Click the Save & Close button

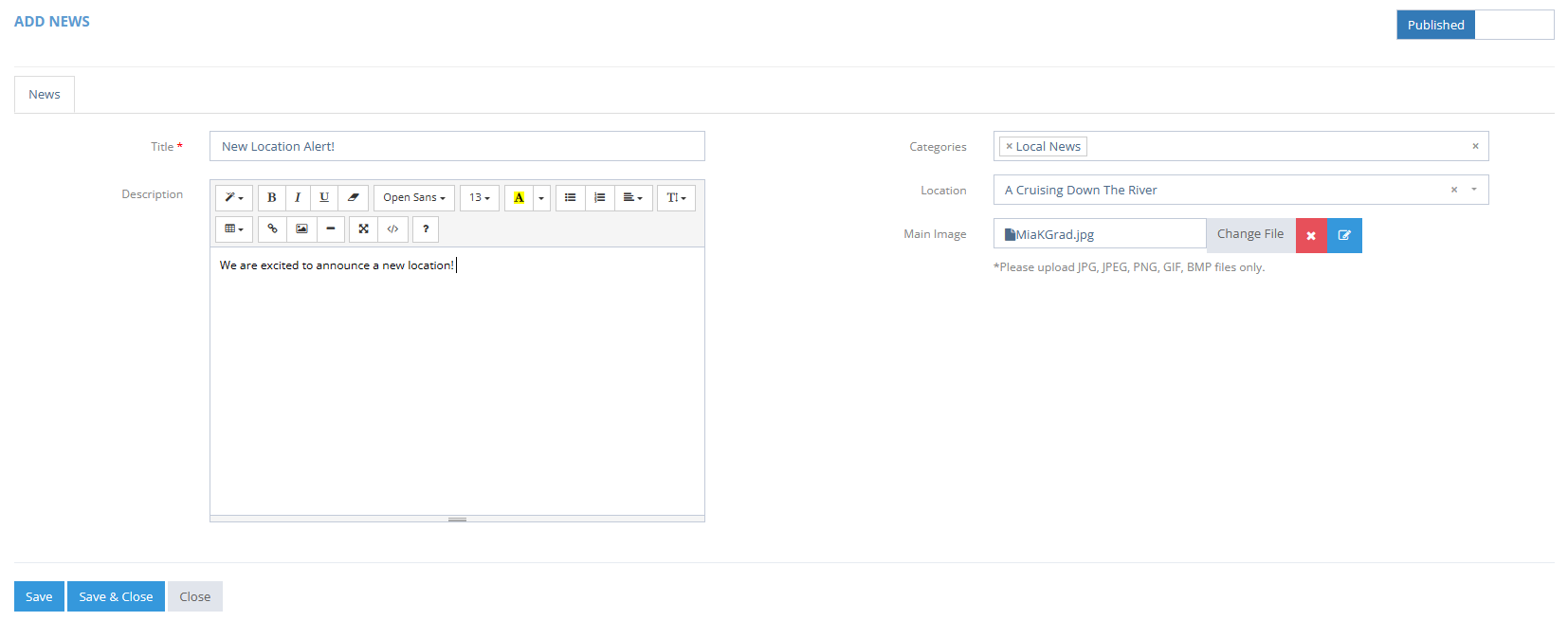click(116, 596)
